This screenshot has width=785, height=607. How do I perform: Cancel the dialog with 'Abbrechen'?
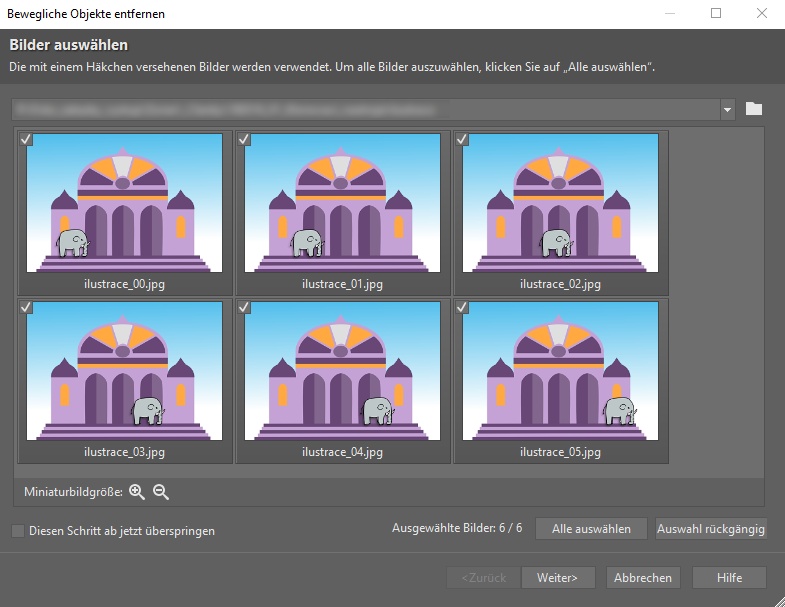point(643,577)
